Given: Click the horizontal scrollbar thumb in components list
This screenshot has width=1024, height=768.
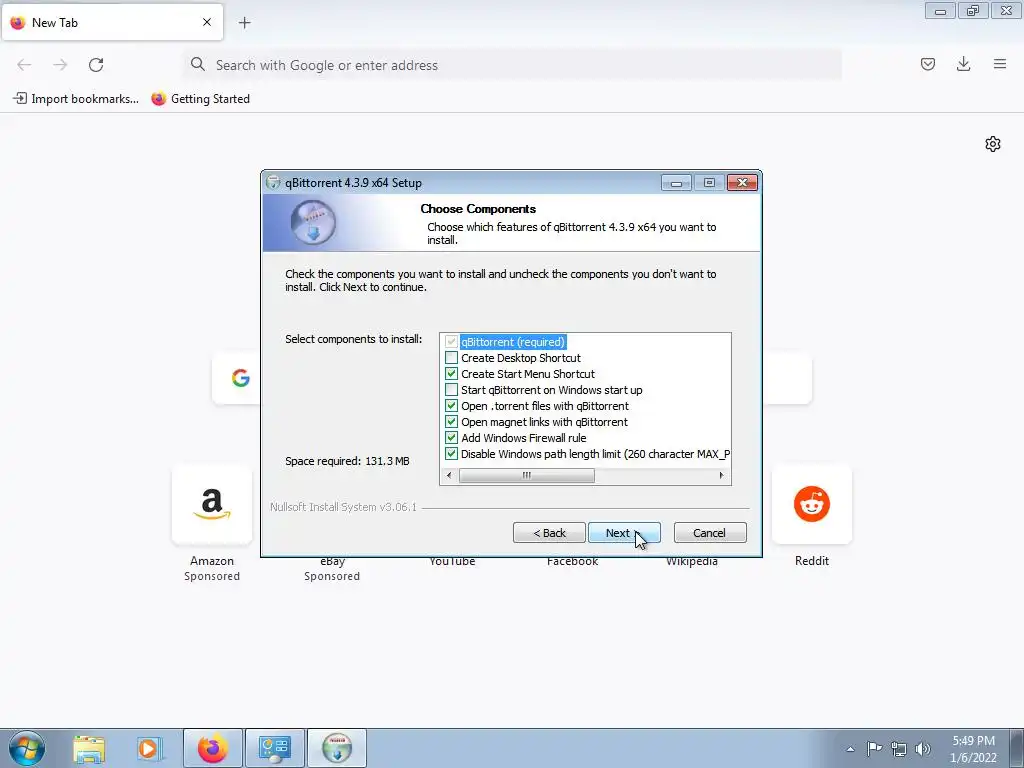Looking at the screenshot, I should click(x=526, y=475).
